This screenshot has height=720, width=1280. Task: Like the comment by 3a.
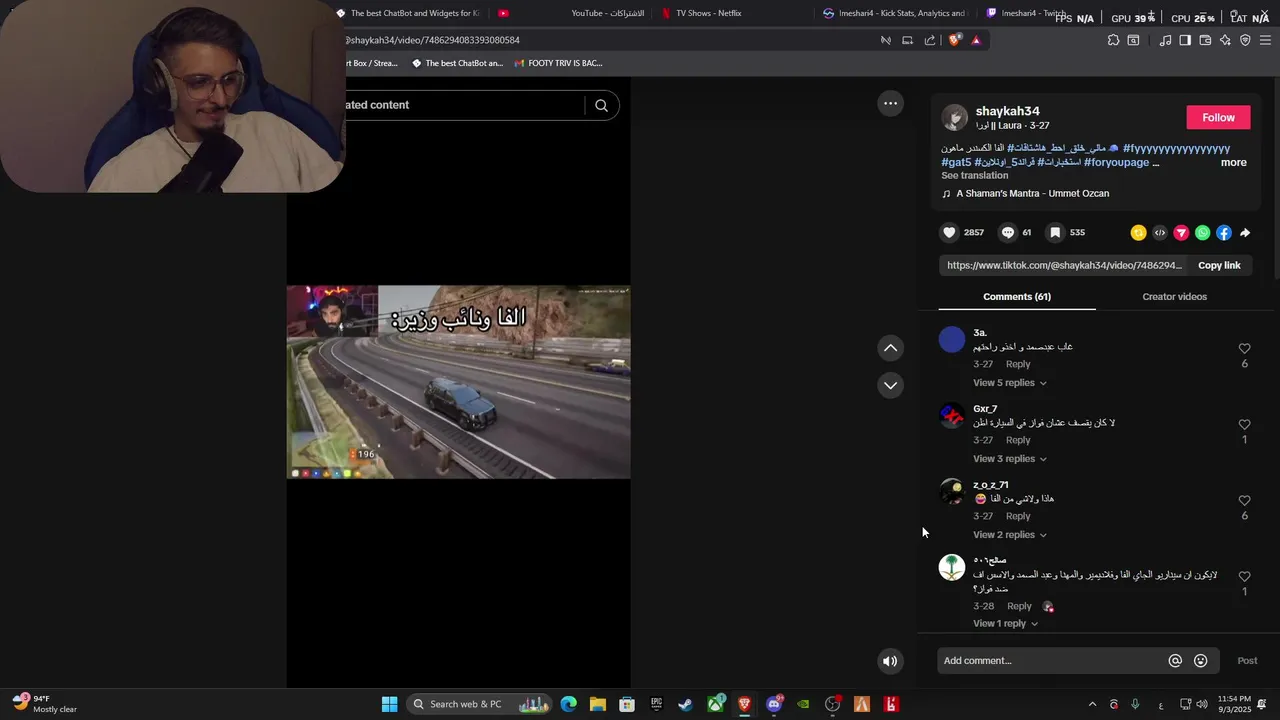coord(1245,349)
